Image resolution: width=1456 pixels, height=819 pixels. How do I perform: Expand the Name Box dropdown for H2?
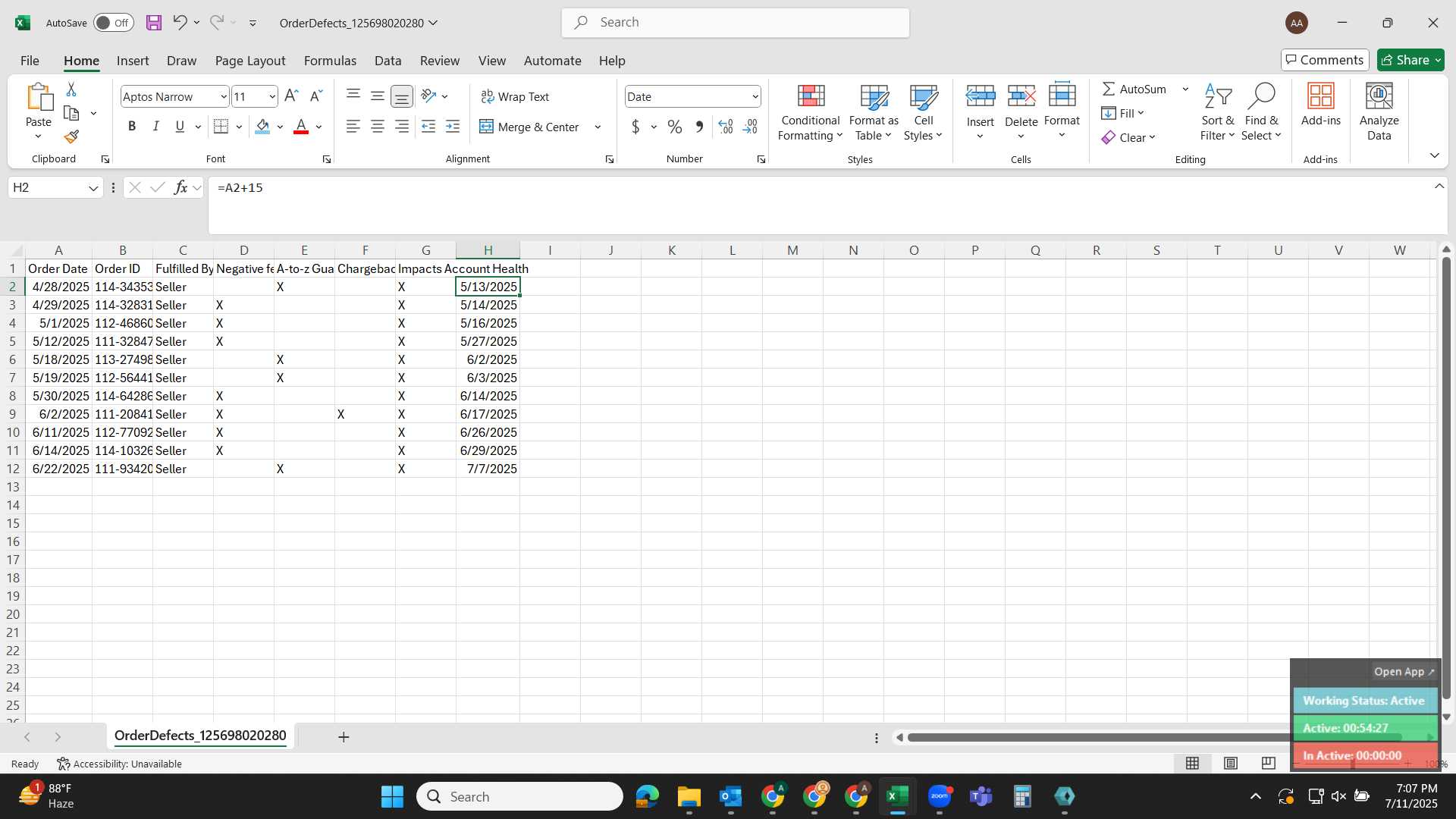(x=93, y=187)
